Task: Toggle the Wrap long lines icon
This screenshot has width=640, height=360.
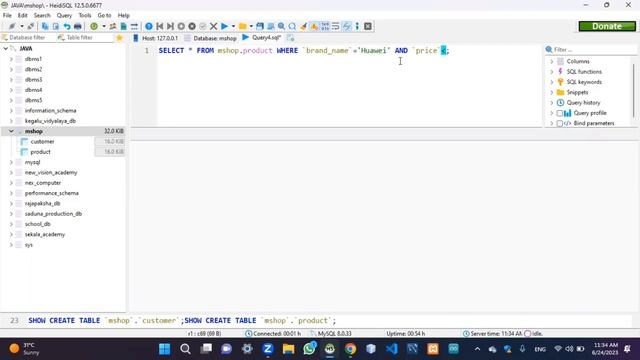Action: pyautogui.click(x=336, y=27)
